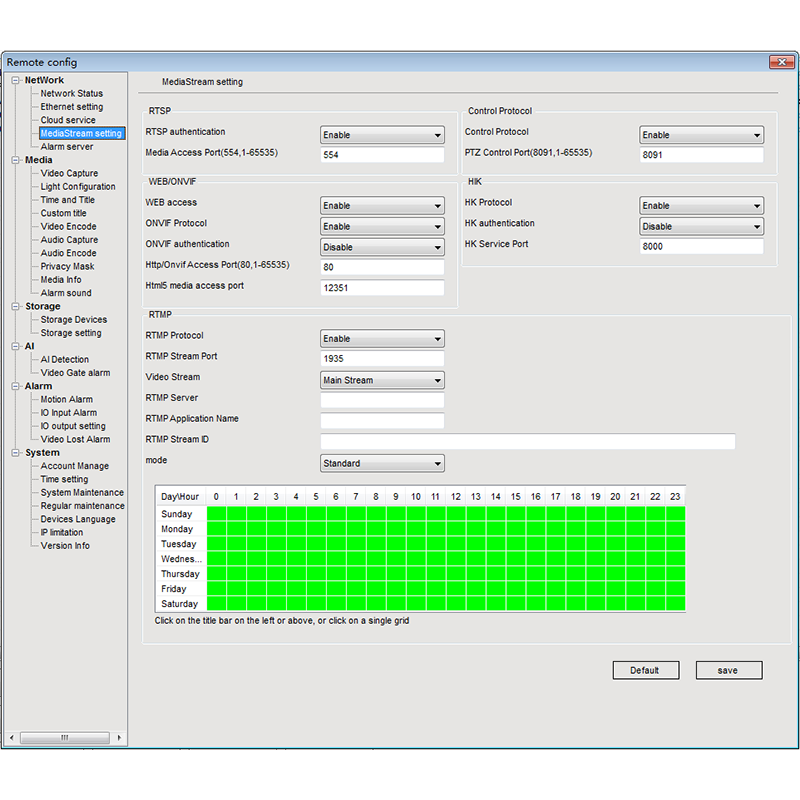Click the sidebar horizontal scrollbar left arrow
800x800 pixels.
(12, 738)
